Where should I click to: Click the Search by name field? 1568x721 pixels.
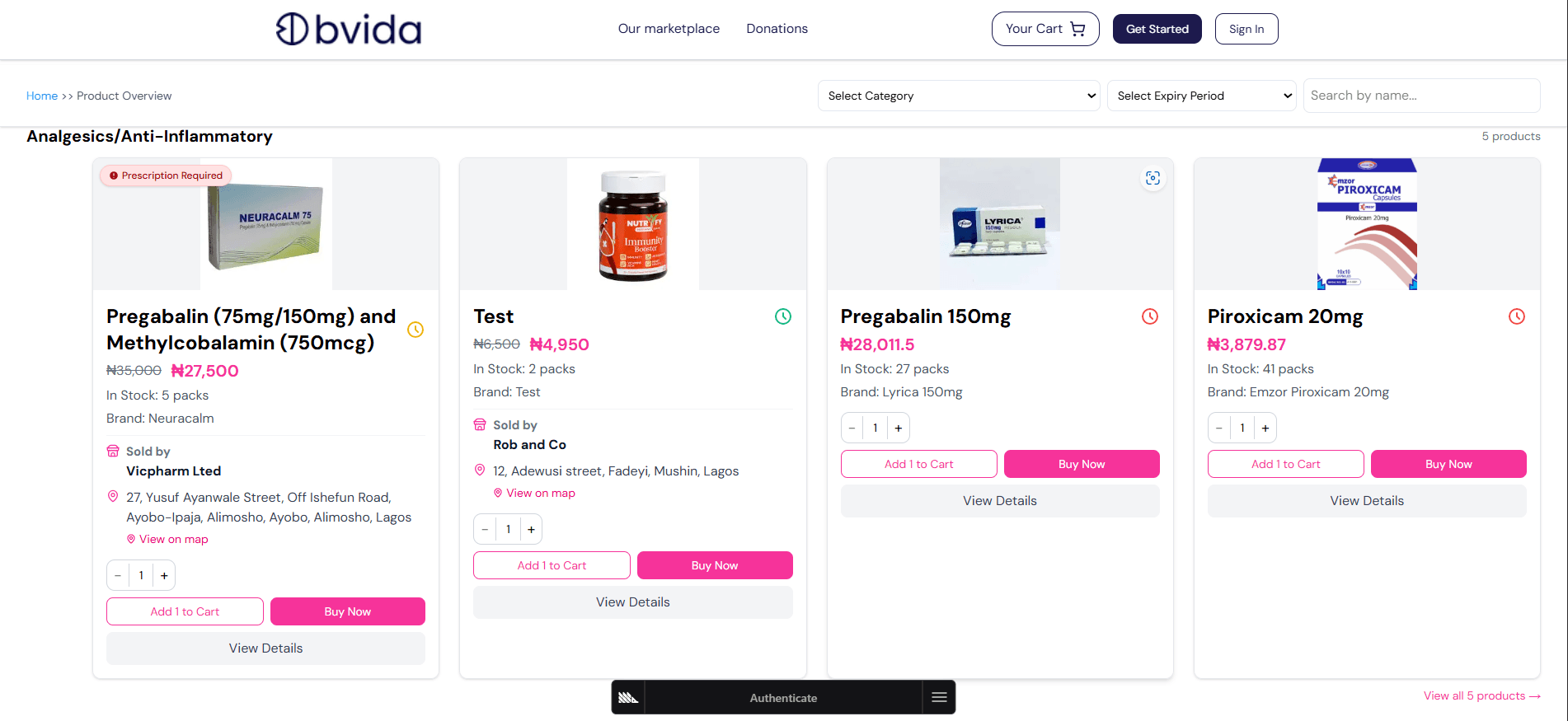[x=1421, y=96]
